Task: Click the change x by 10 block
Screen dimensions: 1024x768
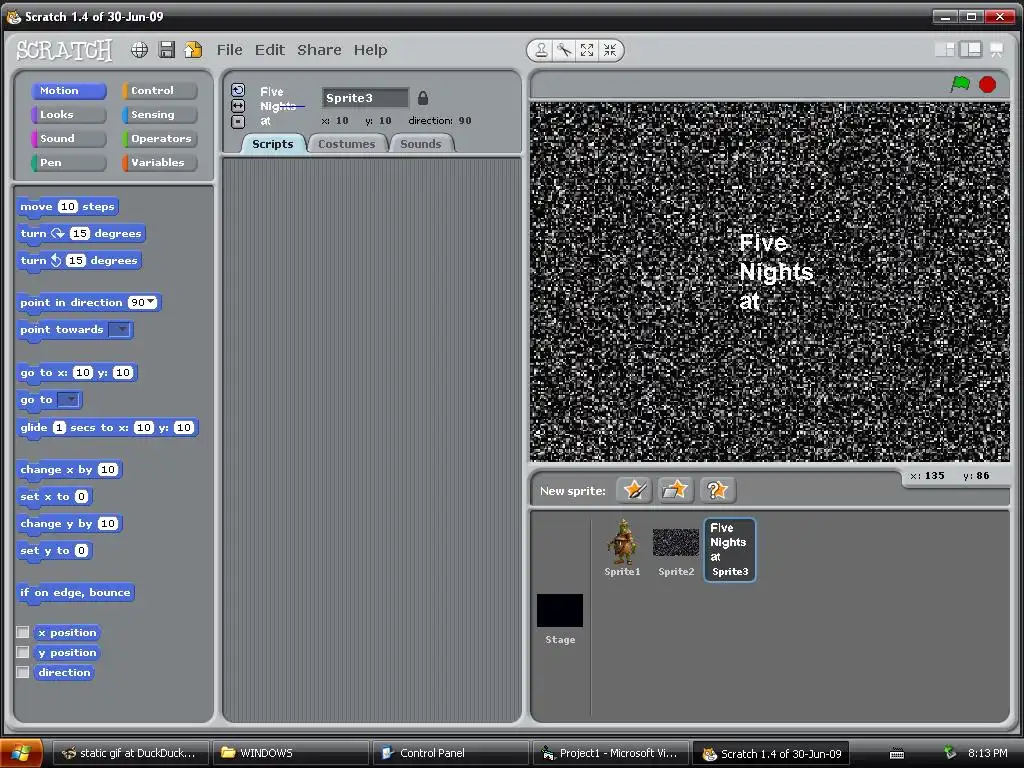Action: (x=69, y=470)
